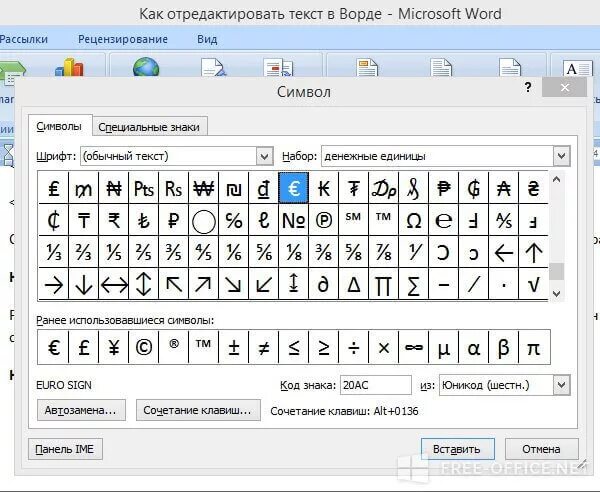Click the bar chart icon in ribbon
The width and height of the screenshot is (600, 492).
click(69, 67)
